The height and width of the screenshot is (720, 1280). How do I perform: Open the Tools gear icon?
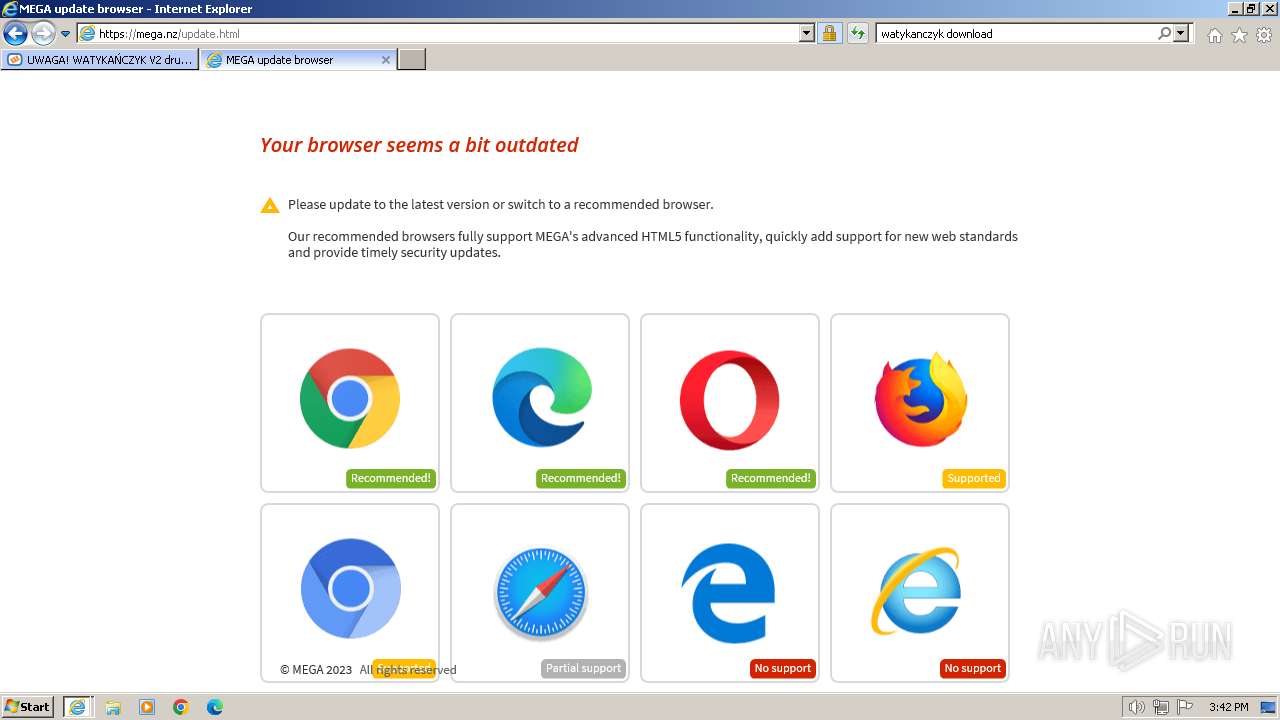coord(1264,35)
